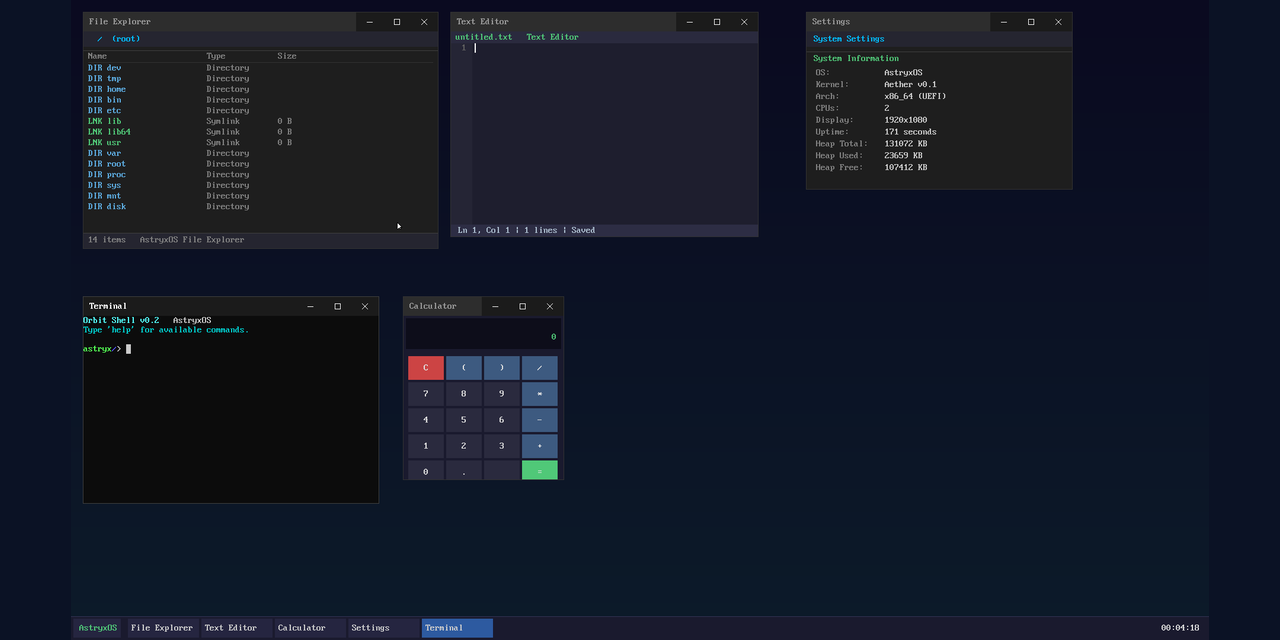
Task: Click the Type column header
Action: click(x=216, y=56)
